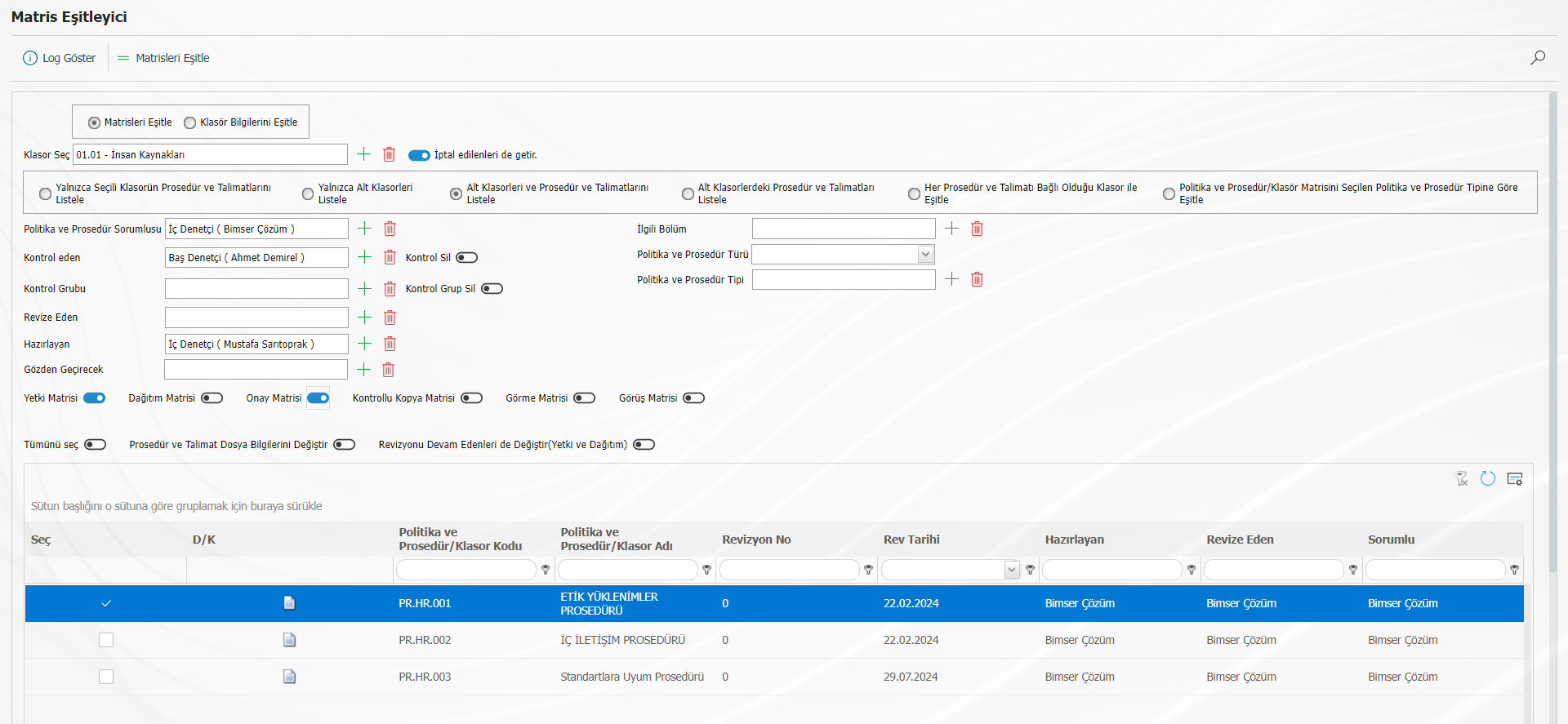The image size is (1568, 724).
Task: Select Yalnızca Alt Klasorleri Listele option
Action: pyautogui.click(x=308, y=193)
